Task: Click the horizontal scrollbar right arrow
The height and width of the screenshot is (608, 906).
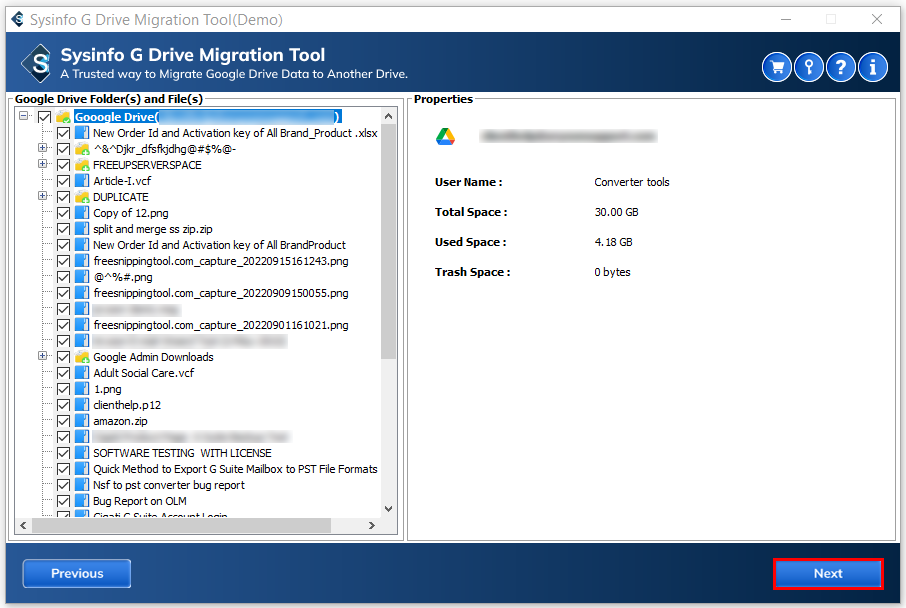Action: (x=371, y=525)
